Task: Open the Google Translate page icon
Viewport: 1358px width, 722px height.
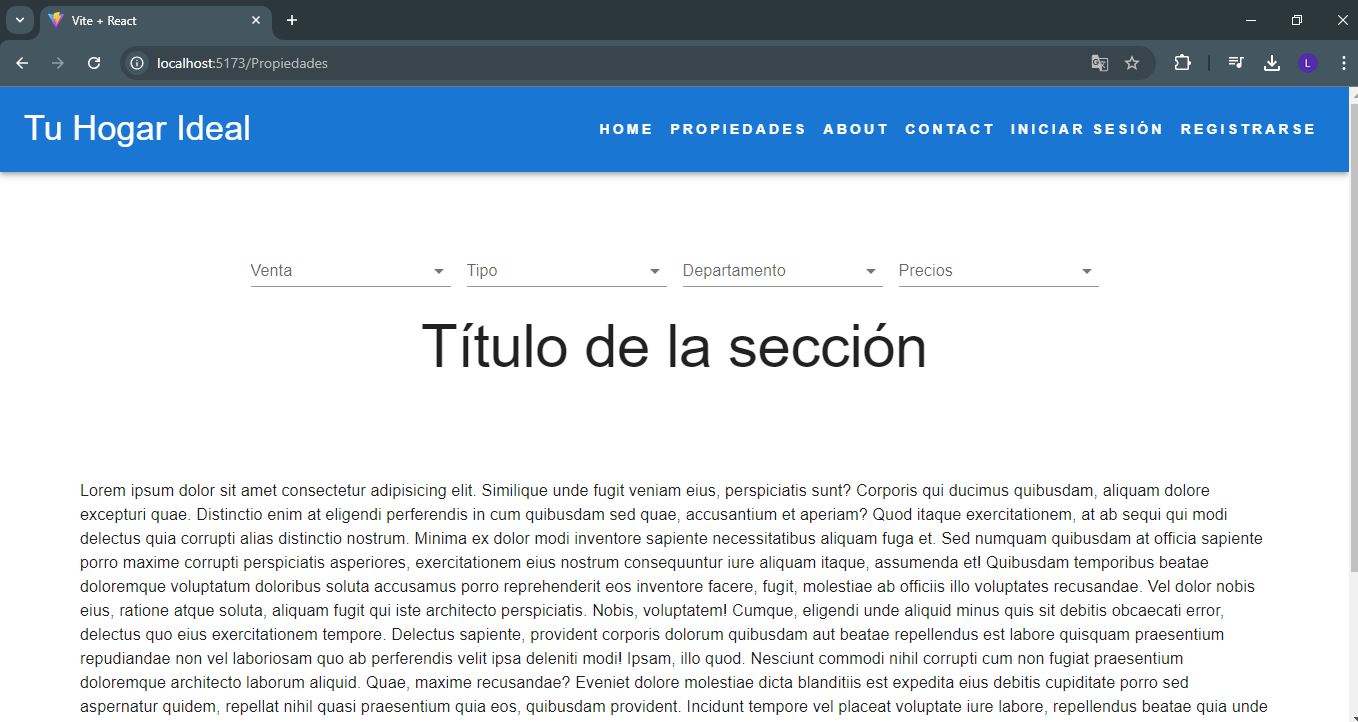Action: pos(1099,63)
